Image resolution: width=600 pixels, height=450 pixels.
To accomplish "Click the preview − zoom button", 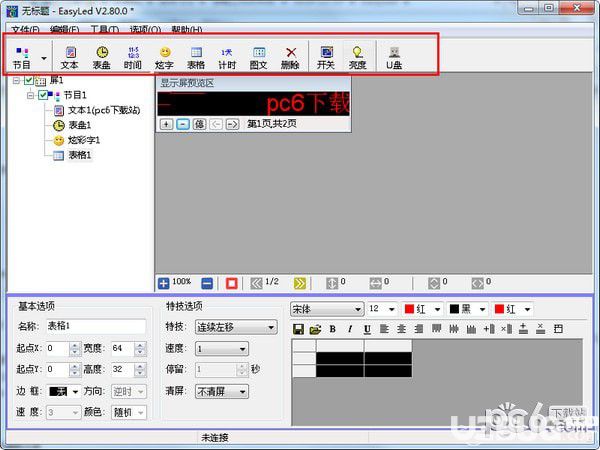I will click(183, 124).
